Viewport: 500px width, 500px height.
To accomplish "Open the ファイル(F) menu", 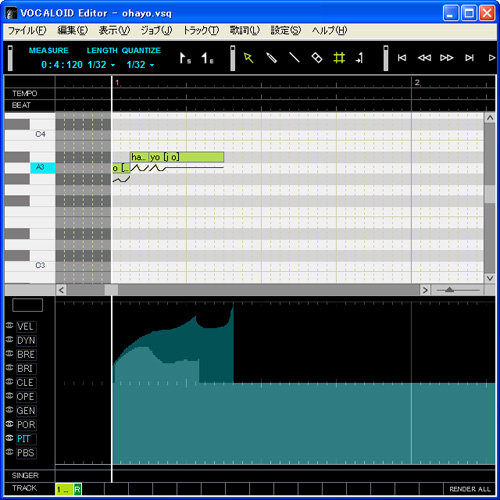I will pyautogui.click(x=27, y=31).
